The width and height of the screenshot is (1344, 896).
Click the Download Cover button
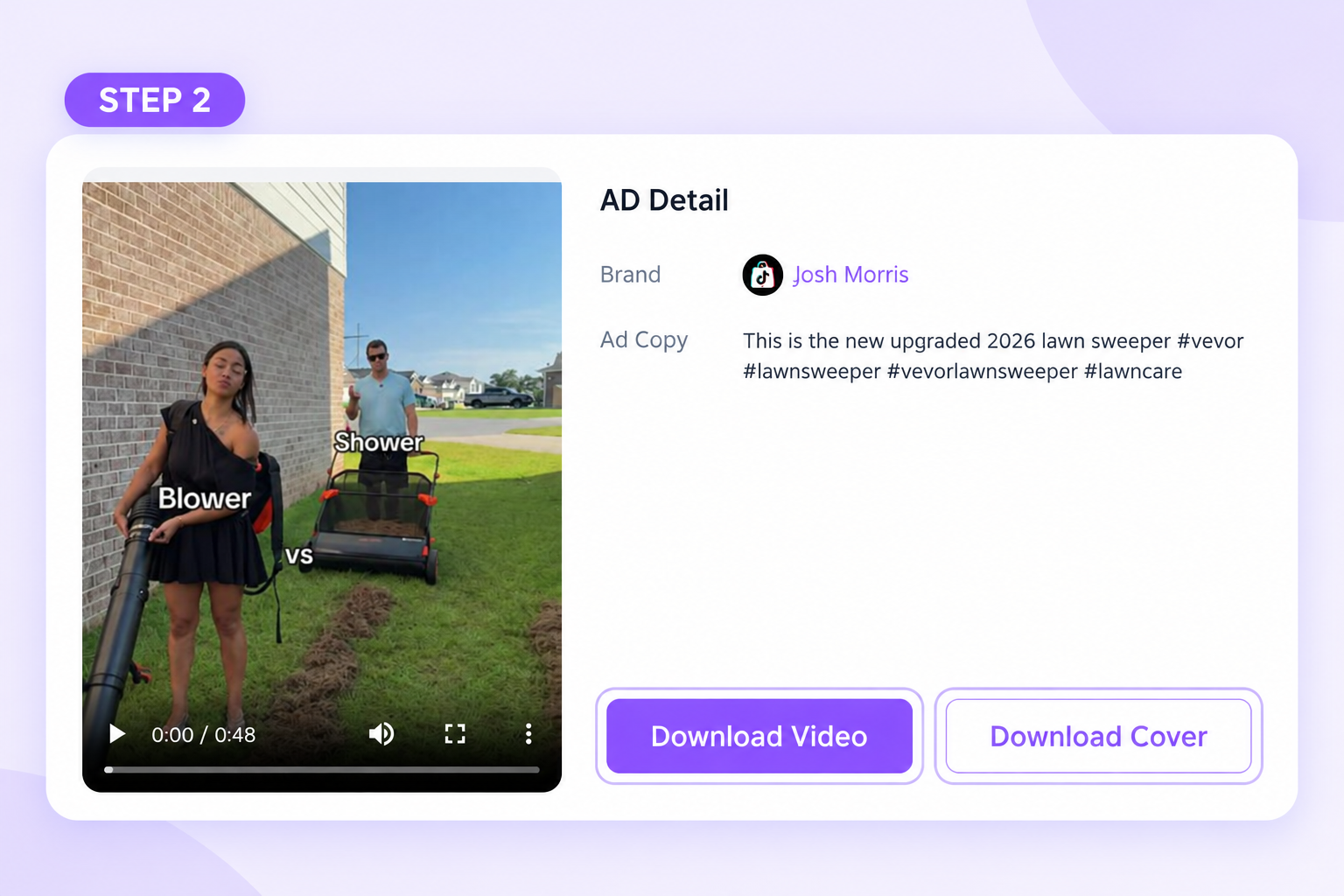click(1098, 736)
